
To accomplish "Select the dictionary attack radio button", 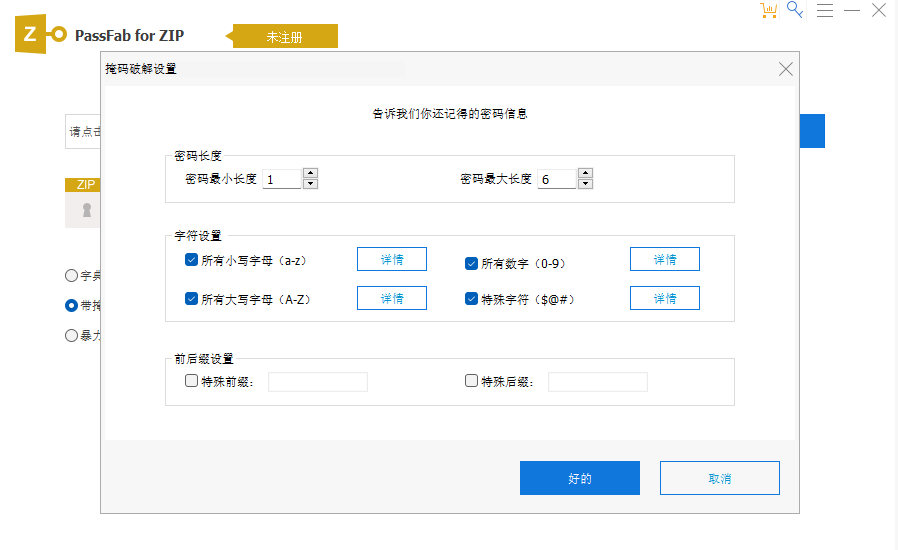I will (72, 276).
